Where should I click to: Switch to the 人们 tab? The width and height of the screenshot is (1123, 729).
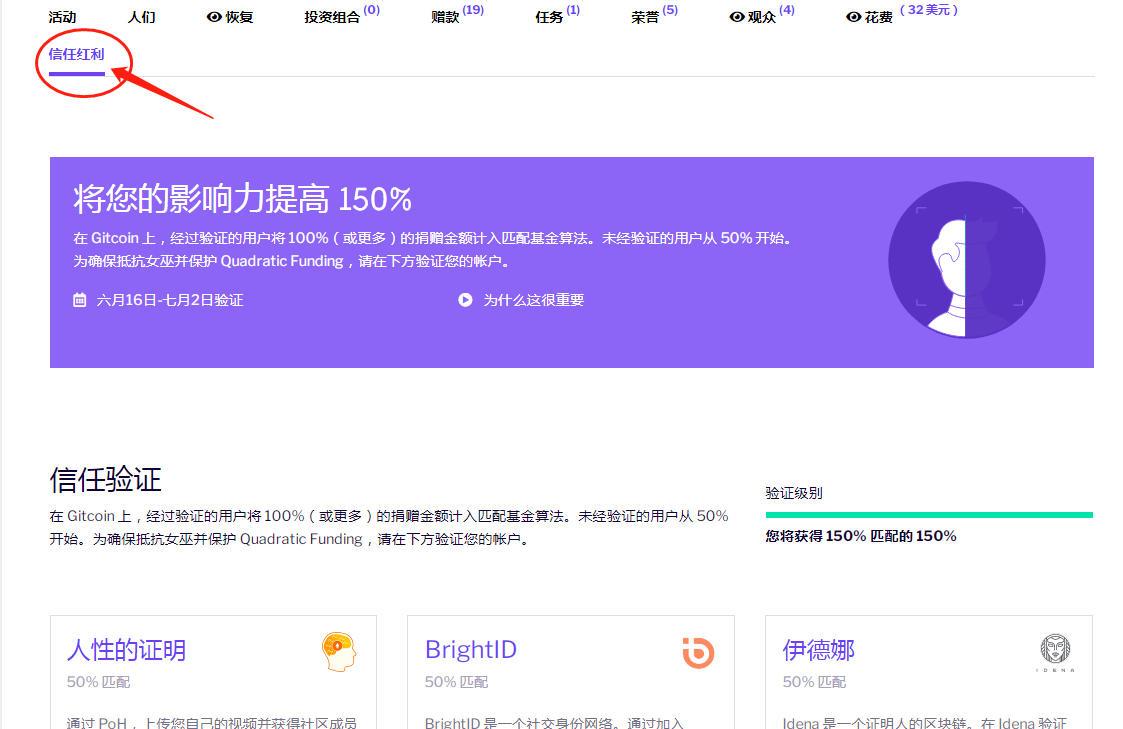click(141, 17)
